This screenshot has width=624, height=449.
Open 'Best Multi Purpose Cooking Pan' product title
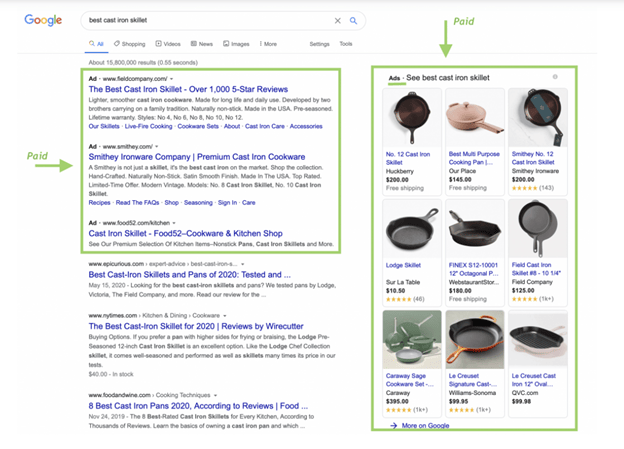(x=474, y=158)
